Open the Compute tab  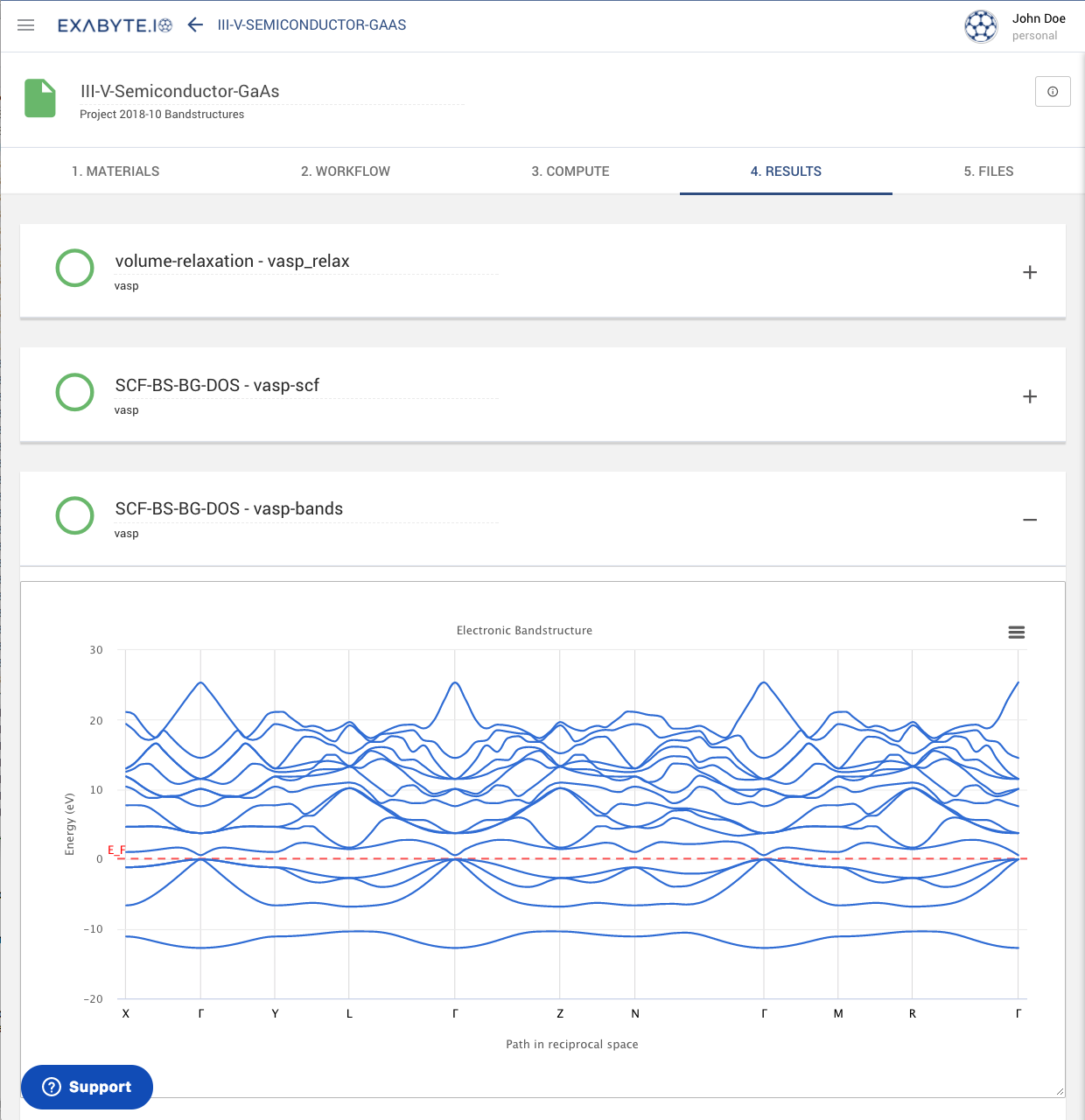[x=570, y=171]
